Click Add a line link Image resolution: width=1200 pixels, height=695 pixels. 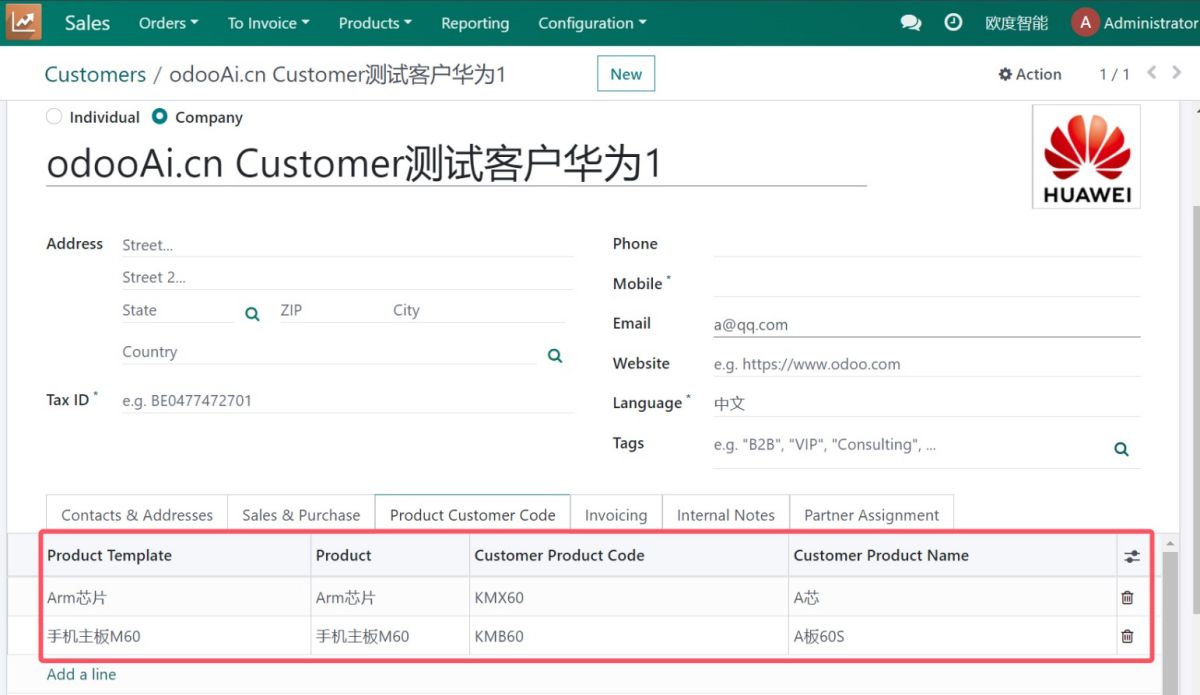coord(81,674)
